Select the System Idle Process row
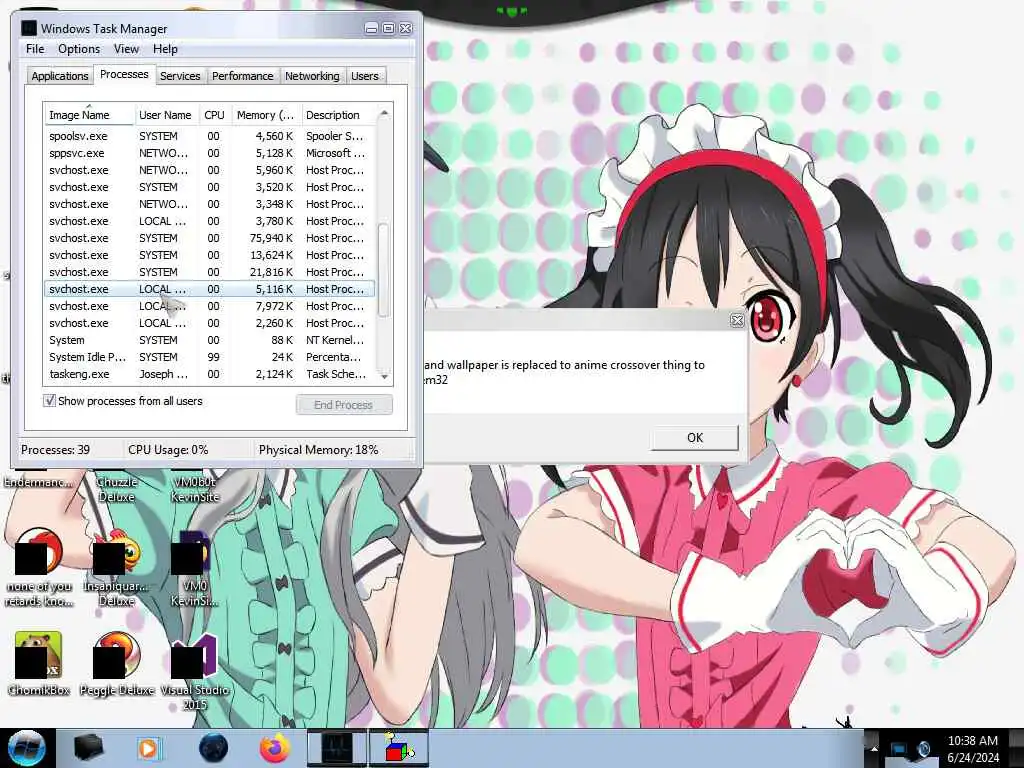This screenshot has height=768, width=1024. click(209, 357)
